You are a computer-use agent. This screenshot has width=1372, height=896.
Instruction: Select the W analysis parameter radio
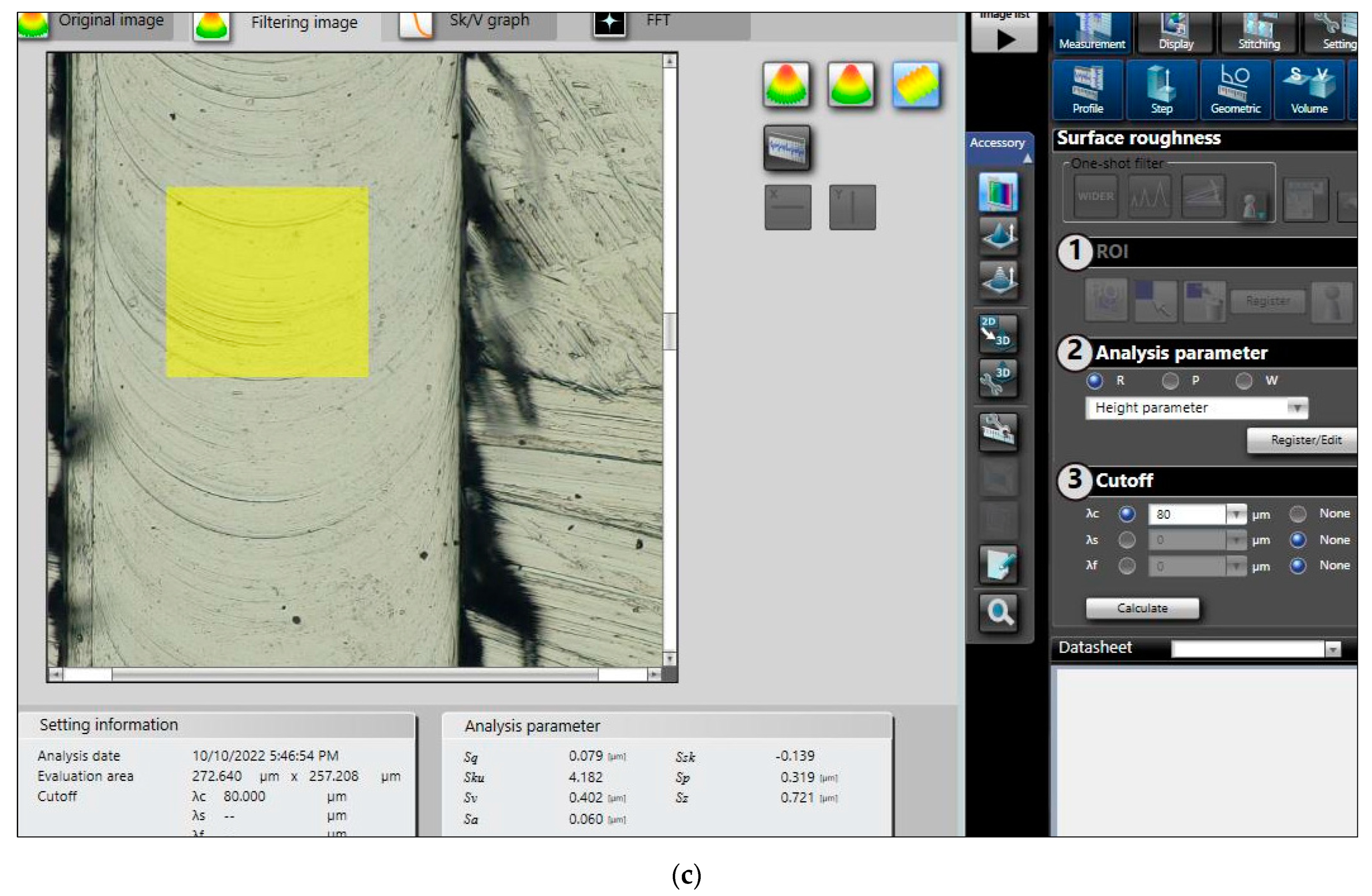click(x=1243, y=381)
